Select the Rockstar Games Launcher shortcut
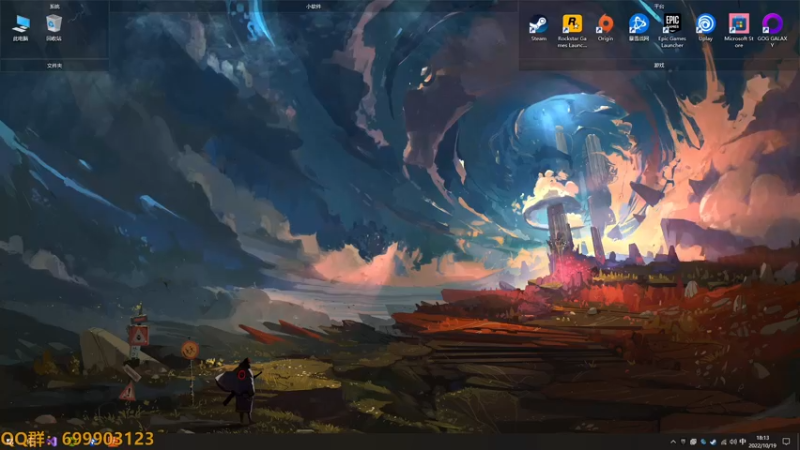This screenshot has height=450, width=800. [x=572, y=31]
